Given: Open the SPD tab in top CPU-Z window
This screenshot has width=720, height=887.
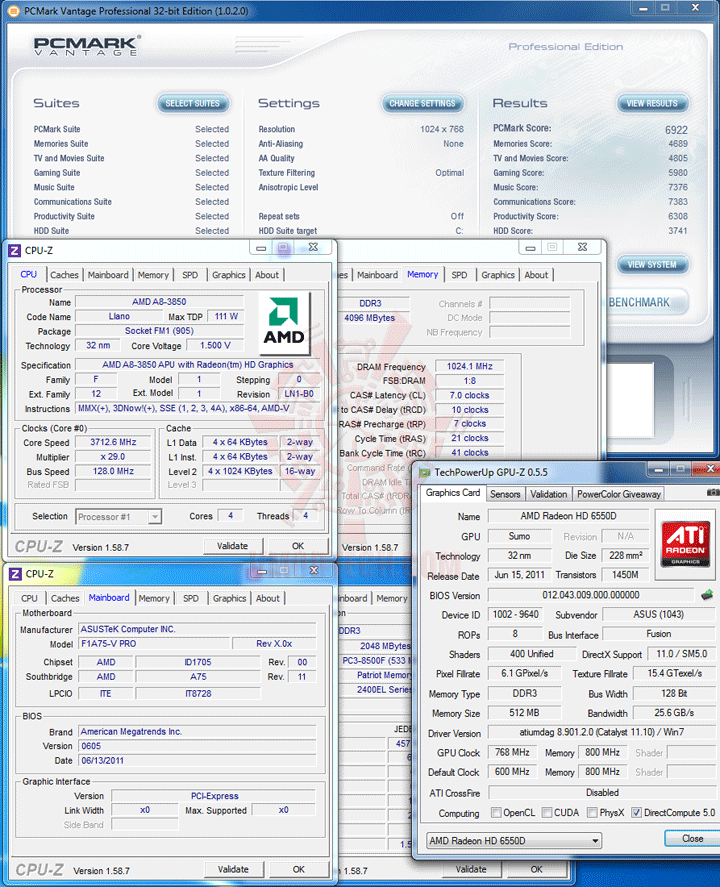Looking at the screenshot, I should pyautogui.click(x=190, y=275).
